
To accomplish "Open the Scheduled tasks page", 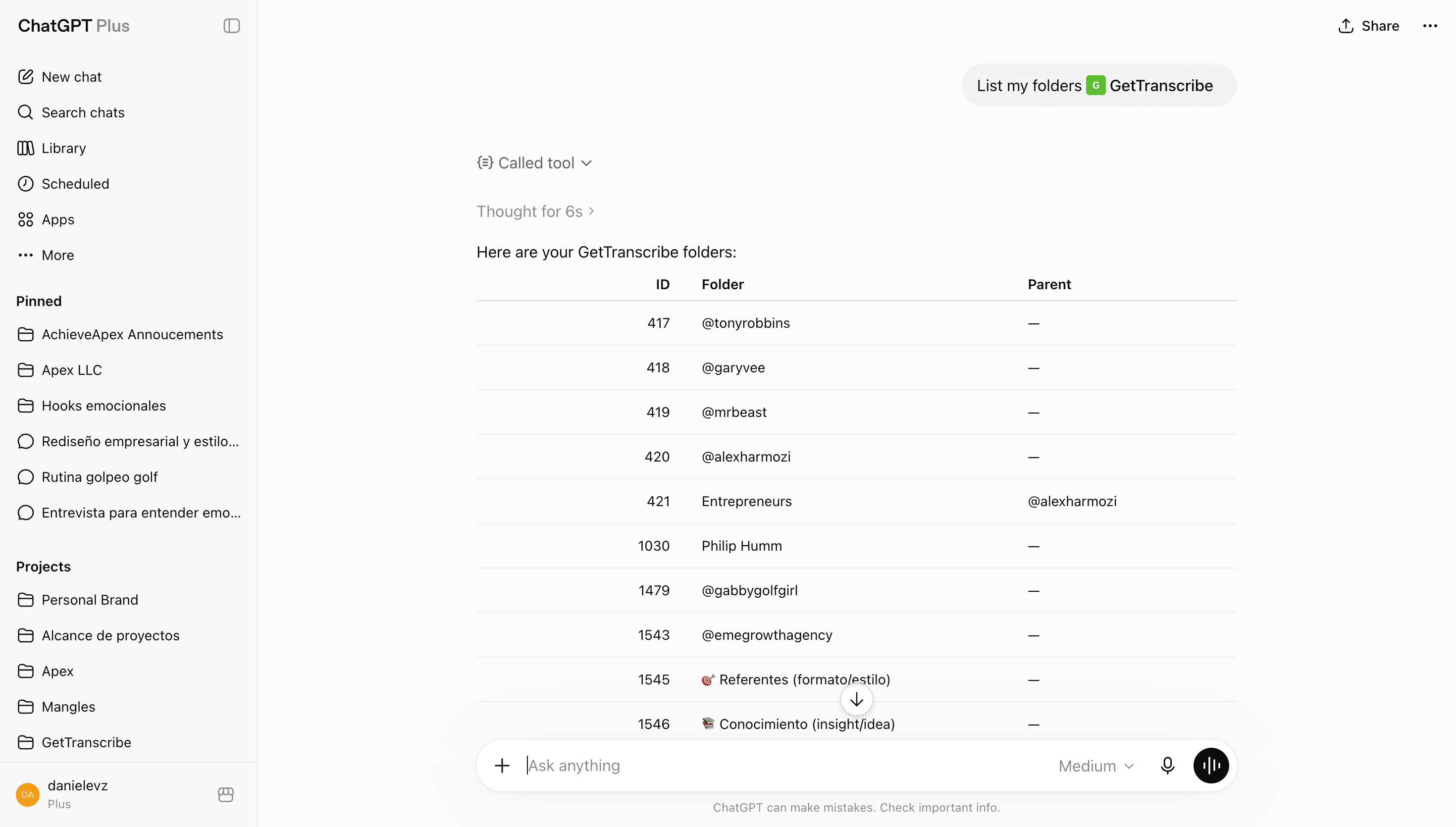I will pyautogui.click(x=128, y=184).
